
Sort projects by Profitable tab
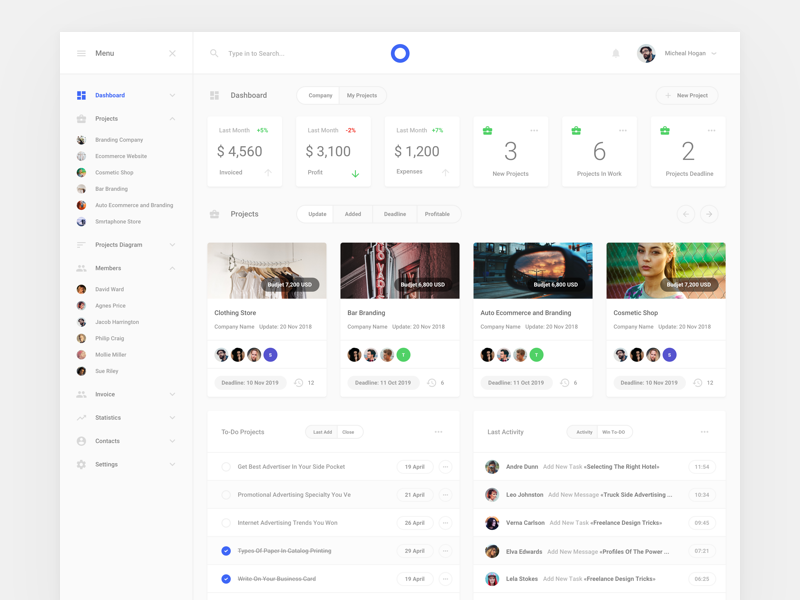437,214
